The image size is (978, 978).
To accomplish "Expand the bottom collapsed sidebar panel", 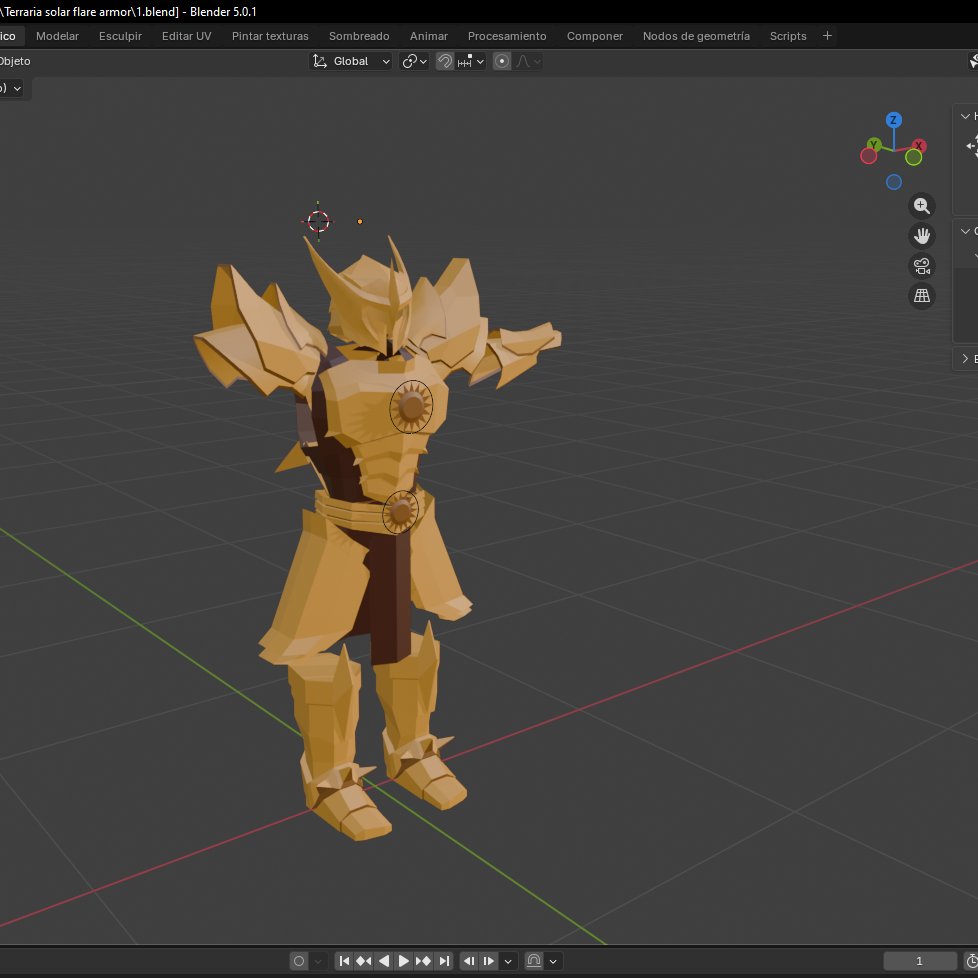I will click(966, 359).
